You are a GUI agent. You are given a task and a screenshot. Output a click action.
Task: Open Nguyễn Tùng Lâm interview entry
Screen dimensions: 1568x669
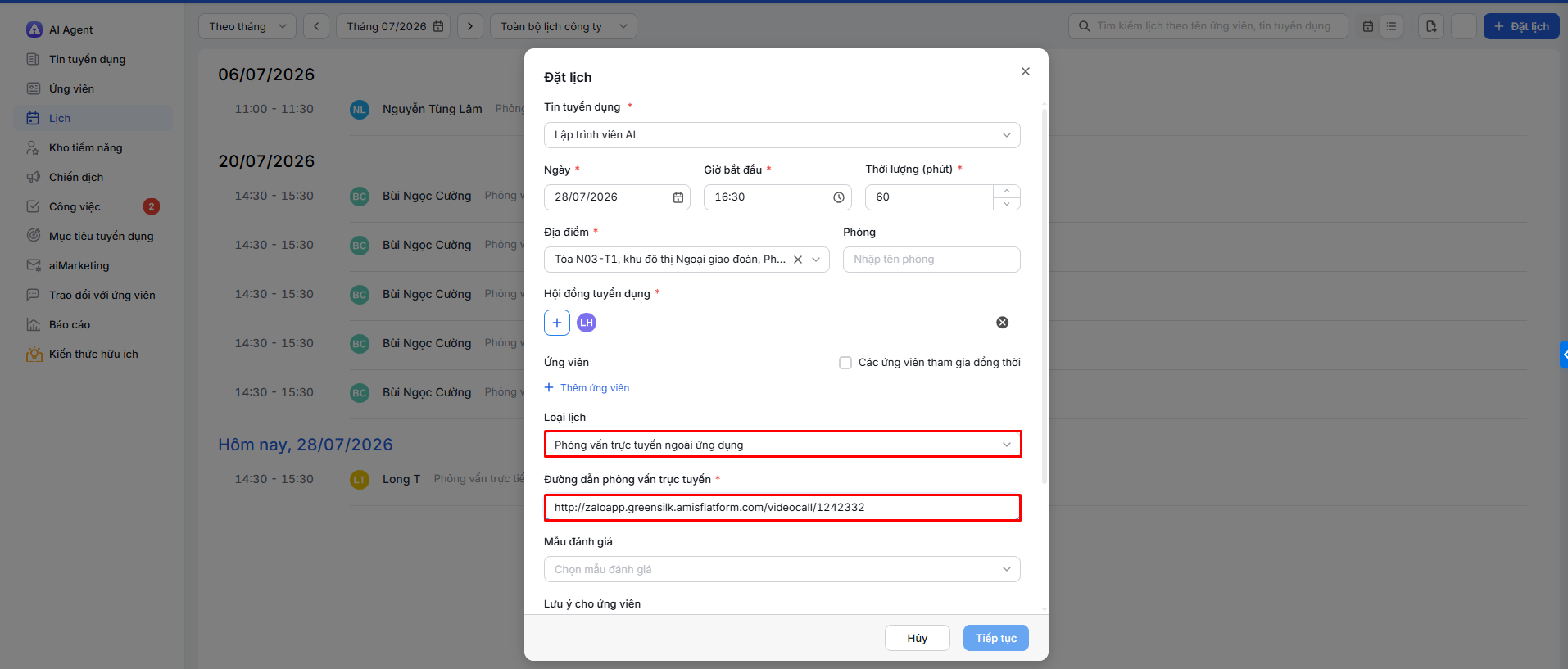(x=433, y=109)
